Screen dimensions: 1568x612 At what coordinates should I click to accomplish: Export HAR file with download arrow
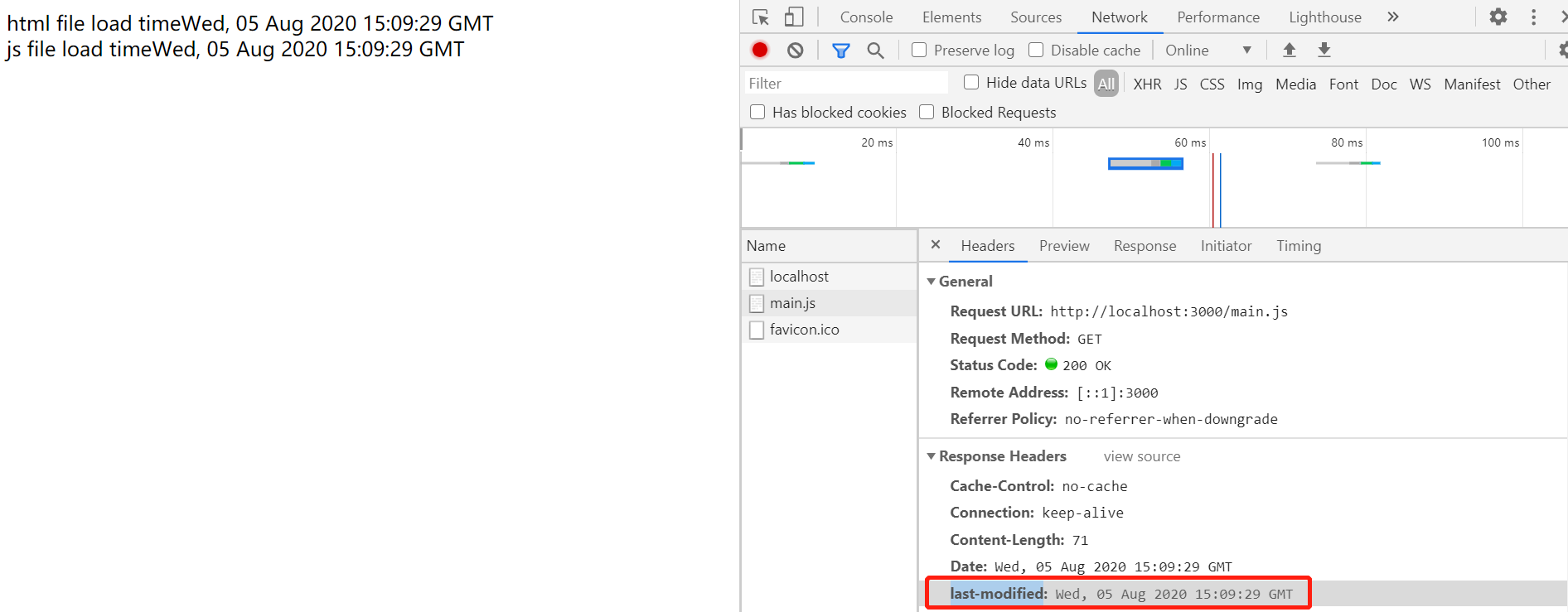[x=1324, y=51]
